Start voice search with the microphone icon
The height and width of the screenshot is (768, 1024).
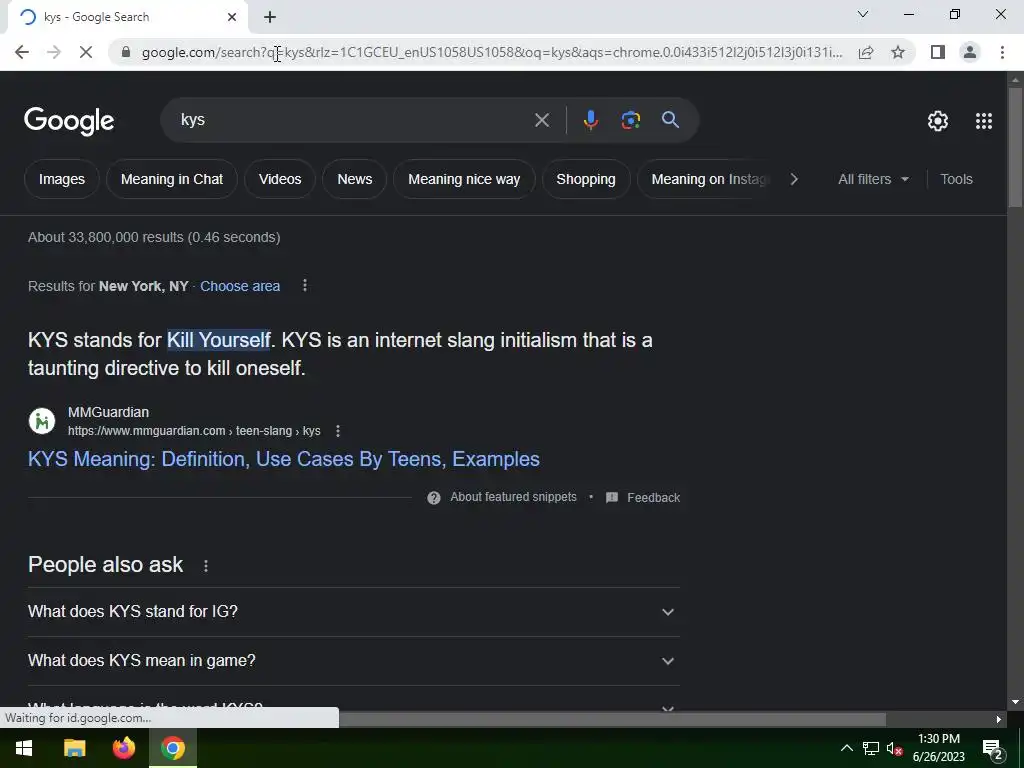pyautogui.click(x=590, y=120)
